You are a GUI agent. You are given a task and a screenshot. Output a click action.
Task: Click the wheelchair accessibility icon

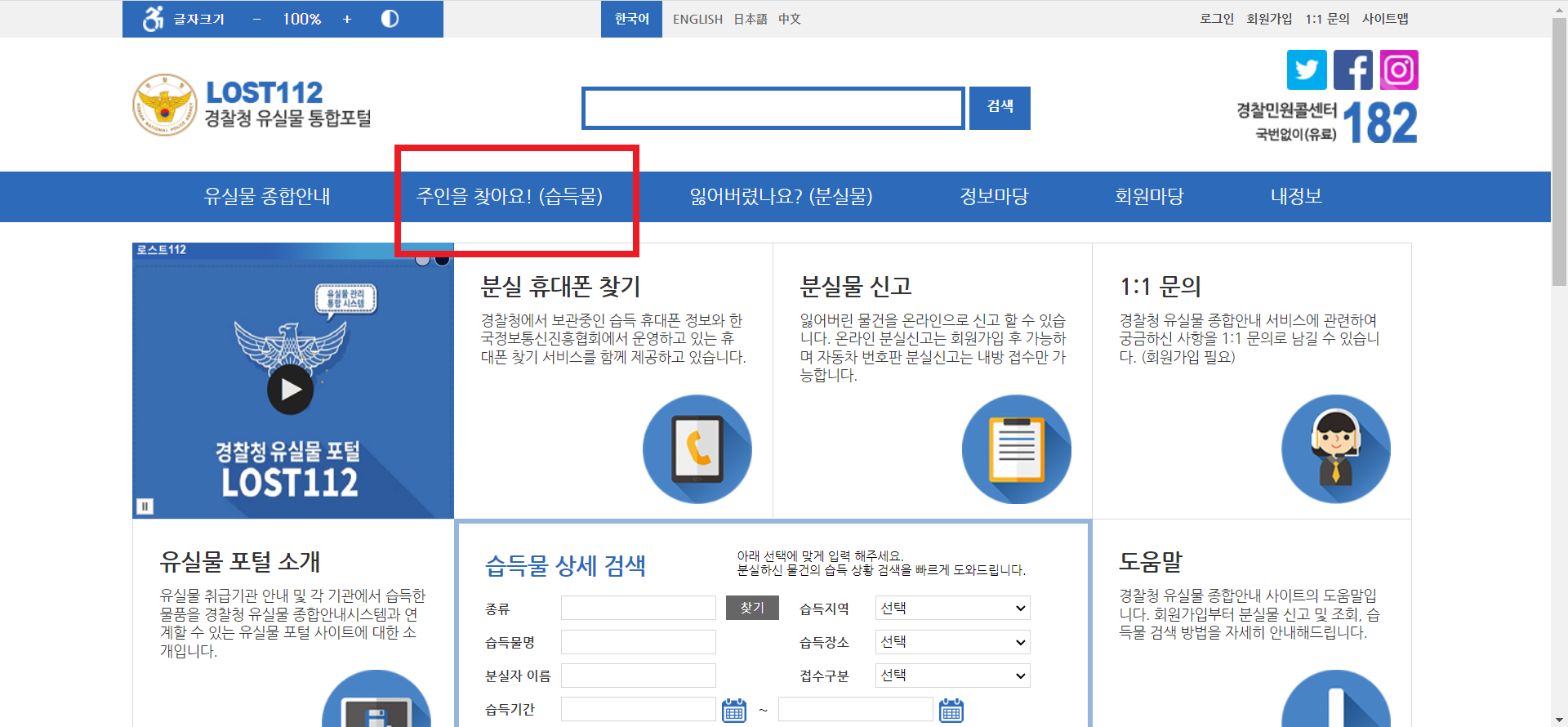tap(153, 19)
